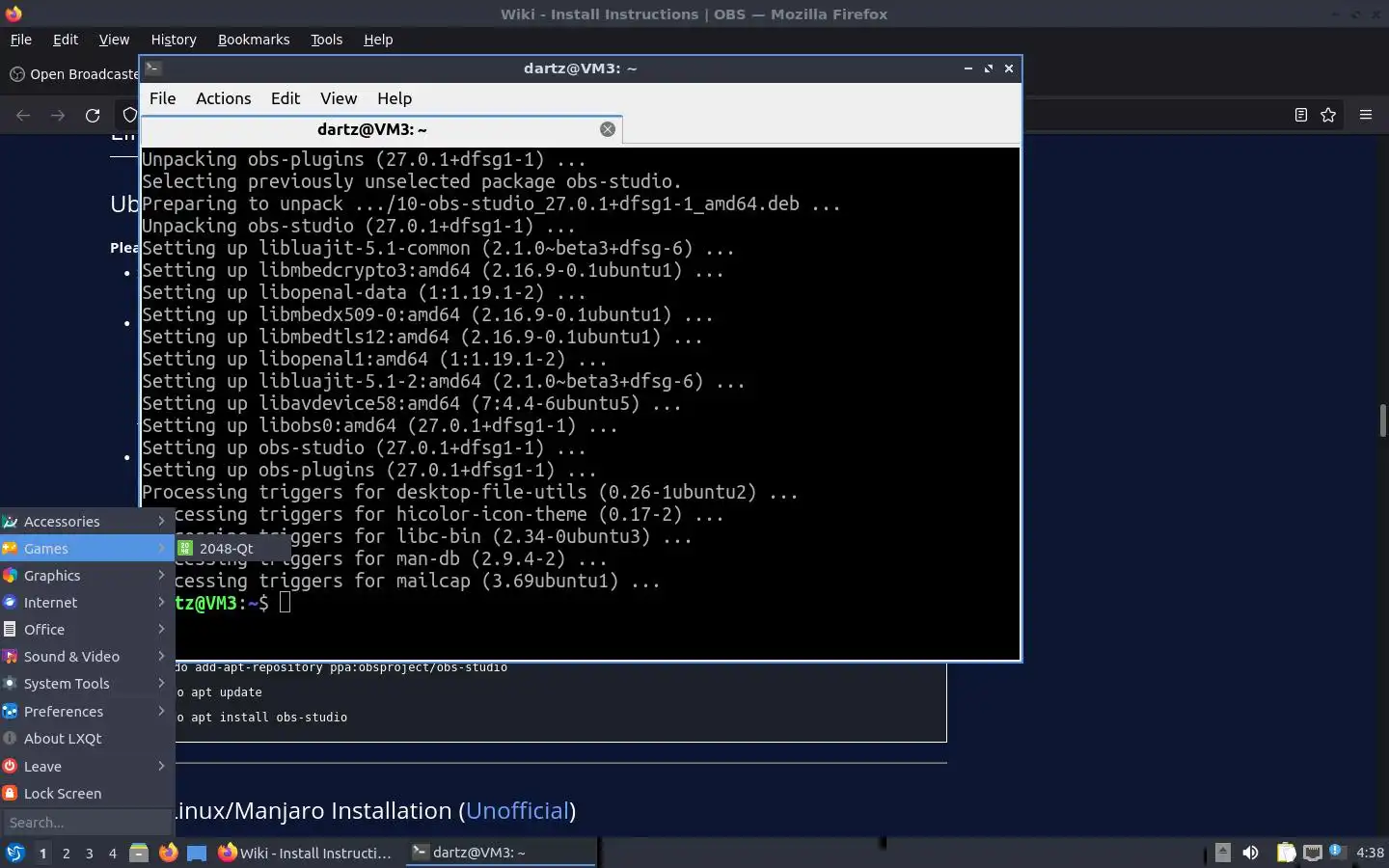Click the show desktop icon in the panel
Image resolution: width=1389 pixels, height=868 pixels.
(197, 853)
